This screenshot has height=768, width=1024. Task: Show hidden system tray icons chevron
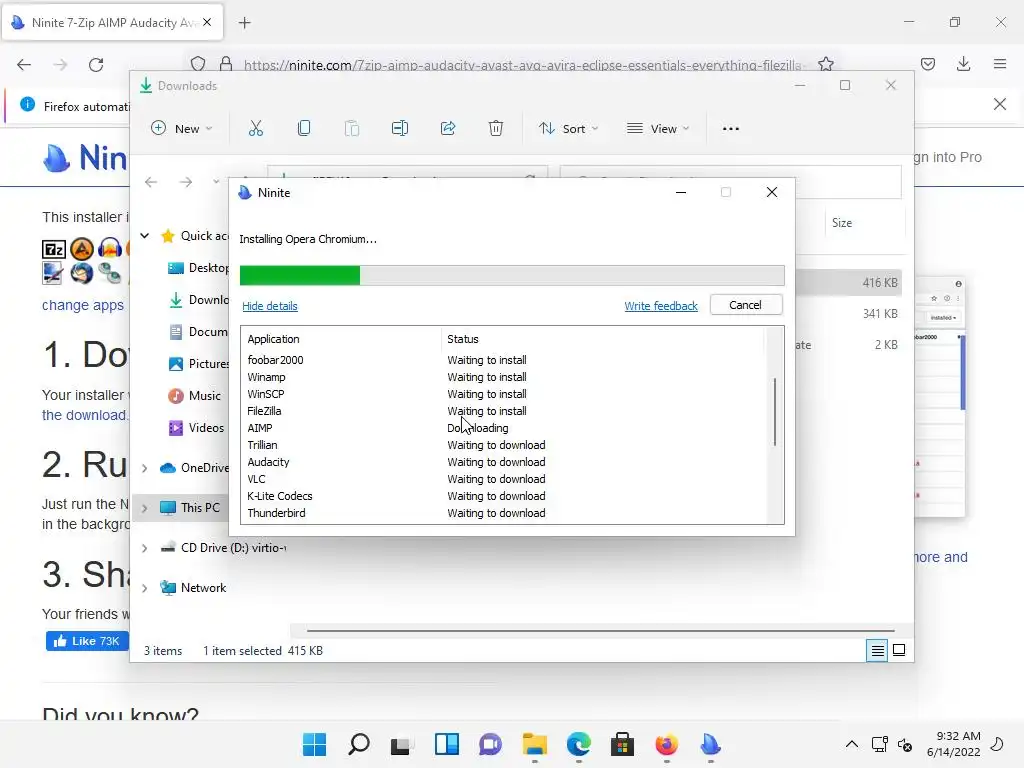click(x=852, y=744)
